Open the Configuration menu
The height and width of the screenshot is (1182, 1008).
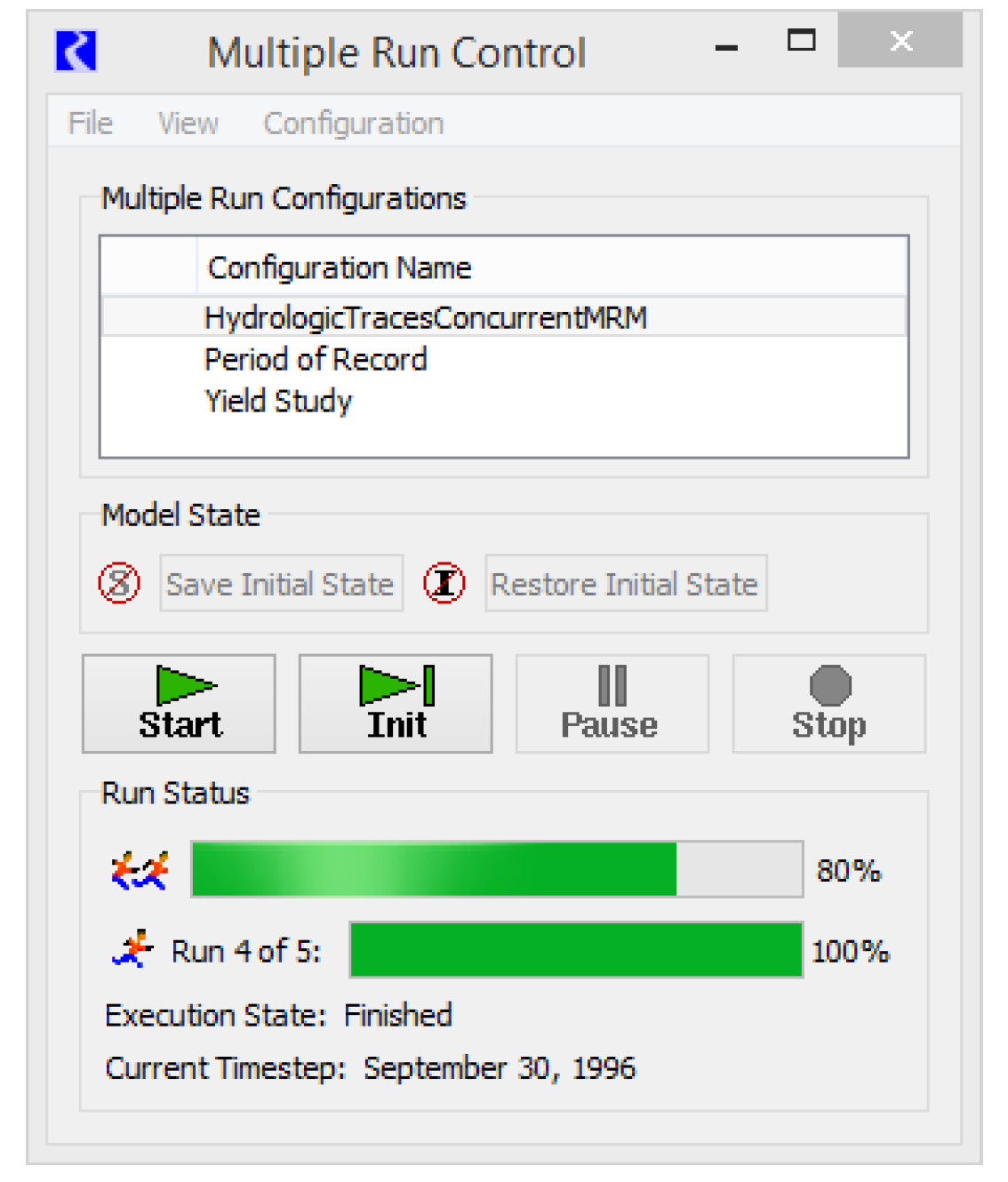353,123
